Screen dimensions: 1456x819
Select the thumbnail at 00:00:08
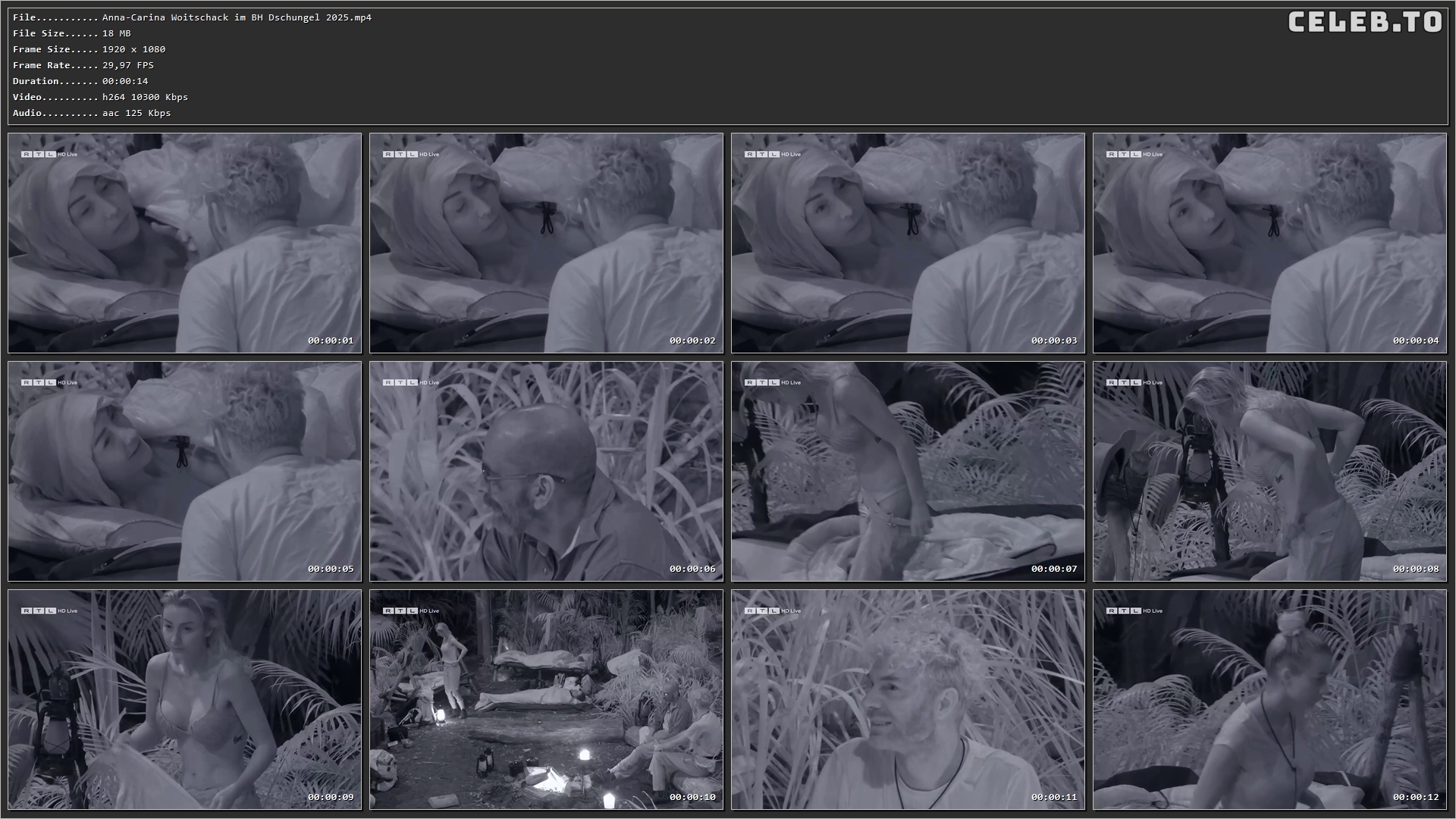coord(1269,471)
